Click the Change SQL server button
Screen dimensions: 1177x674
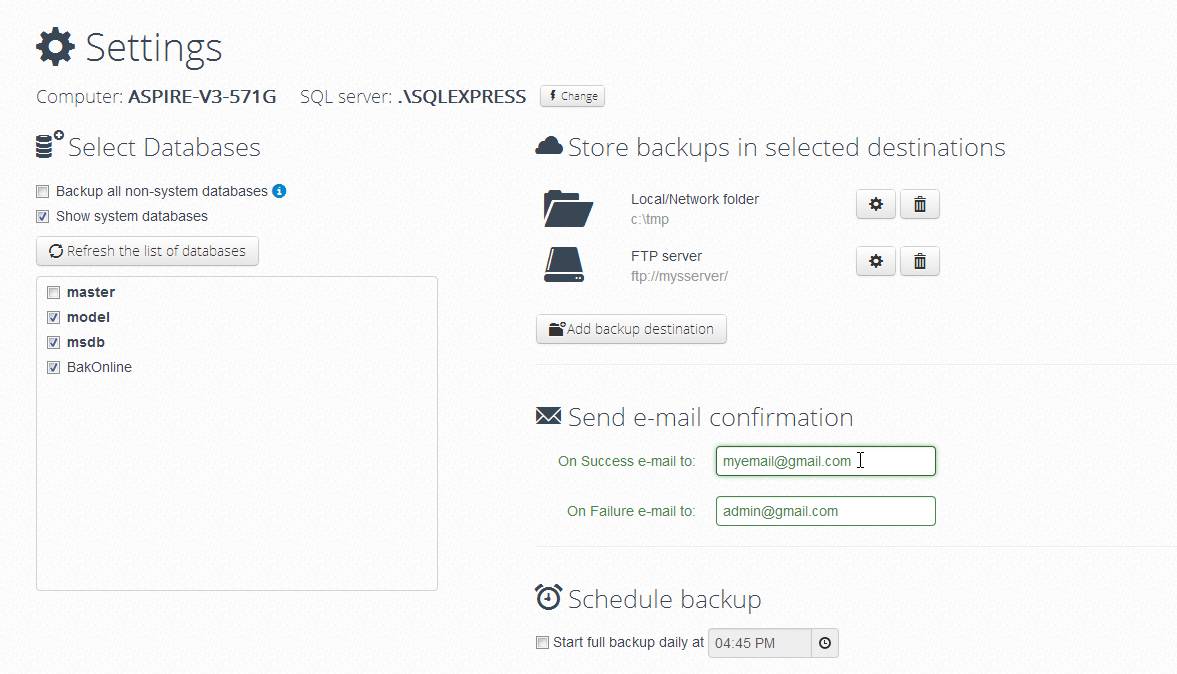[572, 97]
